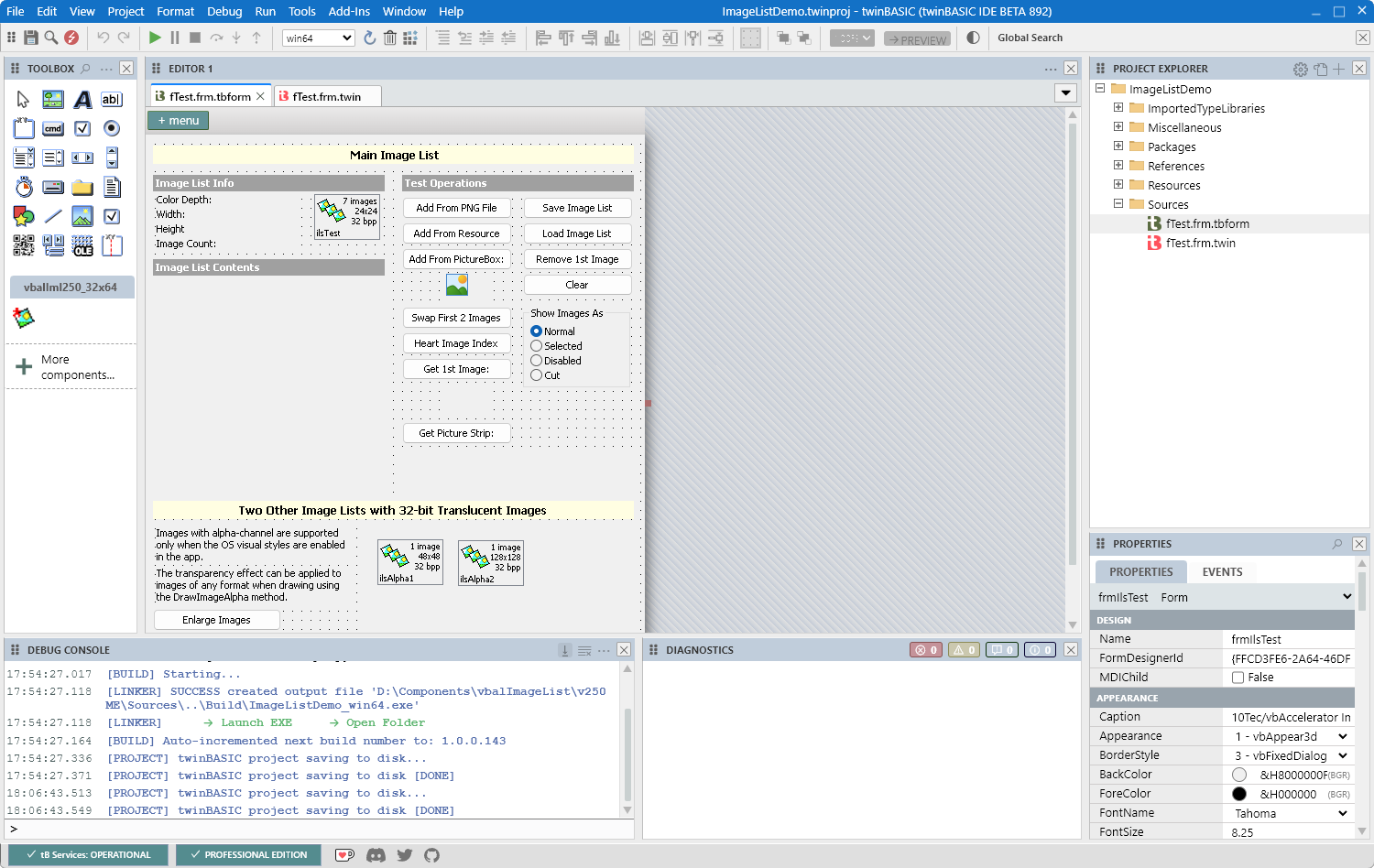Select the TextBox tool in the Toolbox
1374x868 pixels.
(x=112, y=99)
